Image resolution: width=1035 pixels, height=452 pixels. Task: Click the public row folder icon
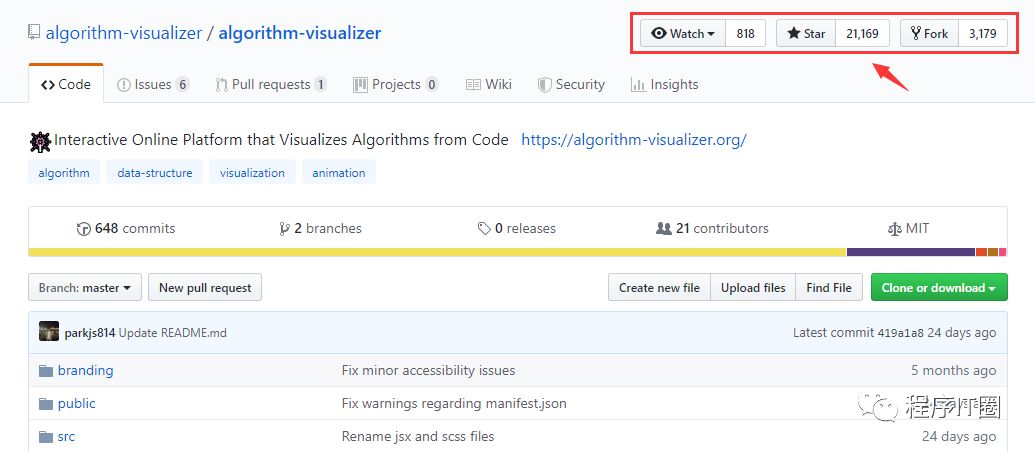(x=46, y=404)
